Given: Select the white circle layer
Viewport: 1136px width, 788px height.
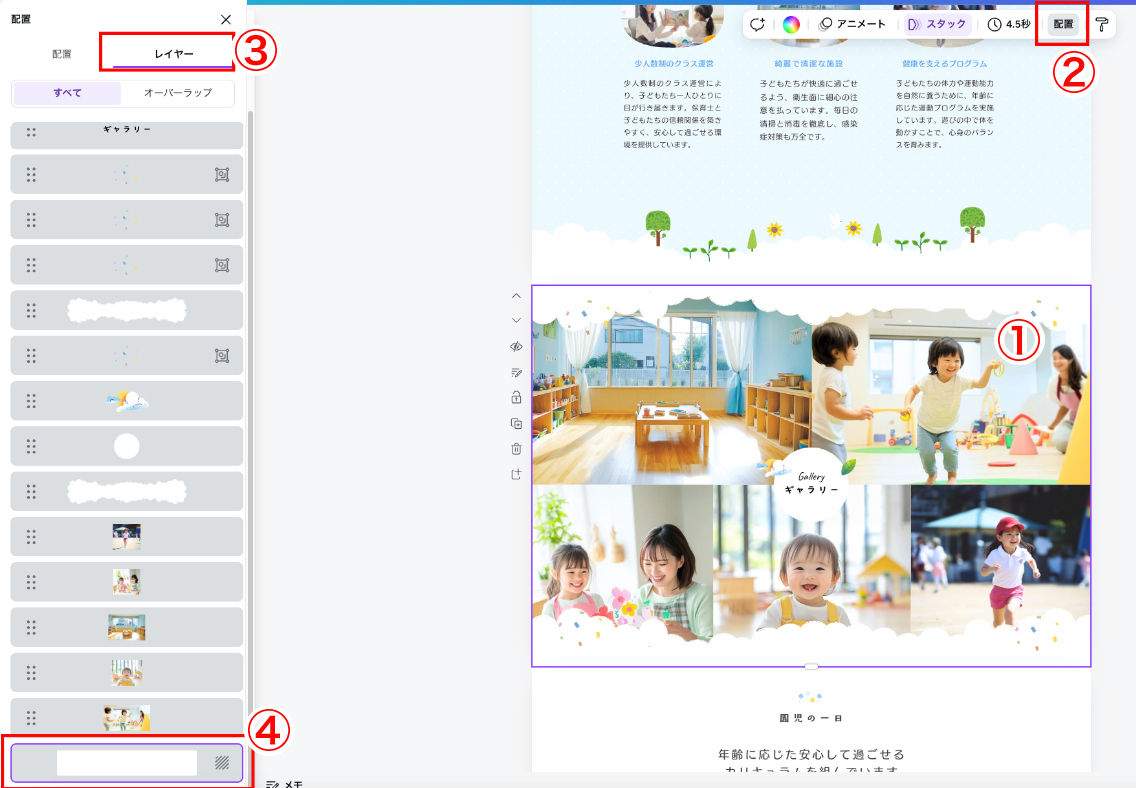Looking at the screenshot, I should pos(127,446).
